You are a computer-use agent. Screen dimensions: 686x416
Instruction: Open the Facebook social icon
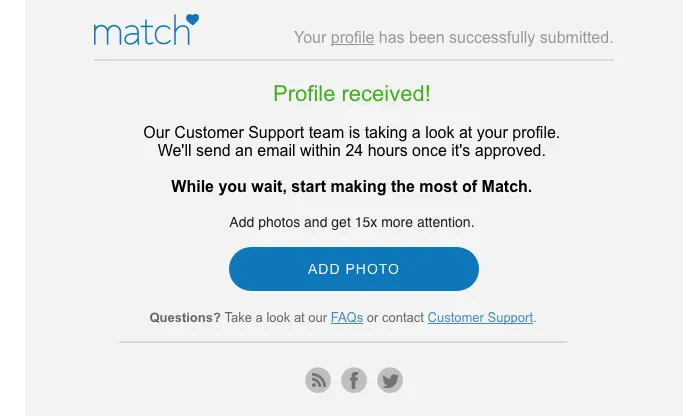[354, 380]
